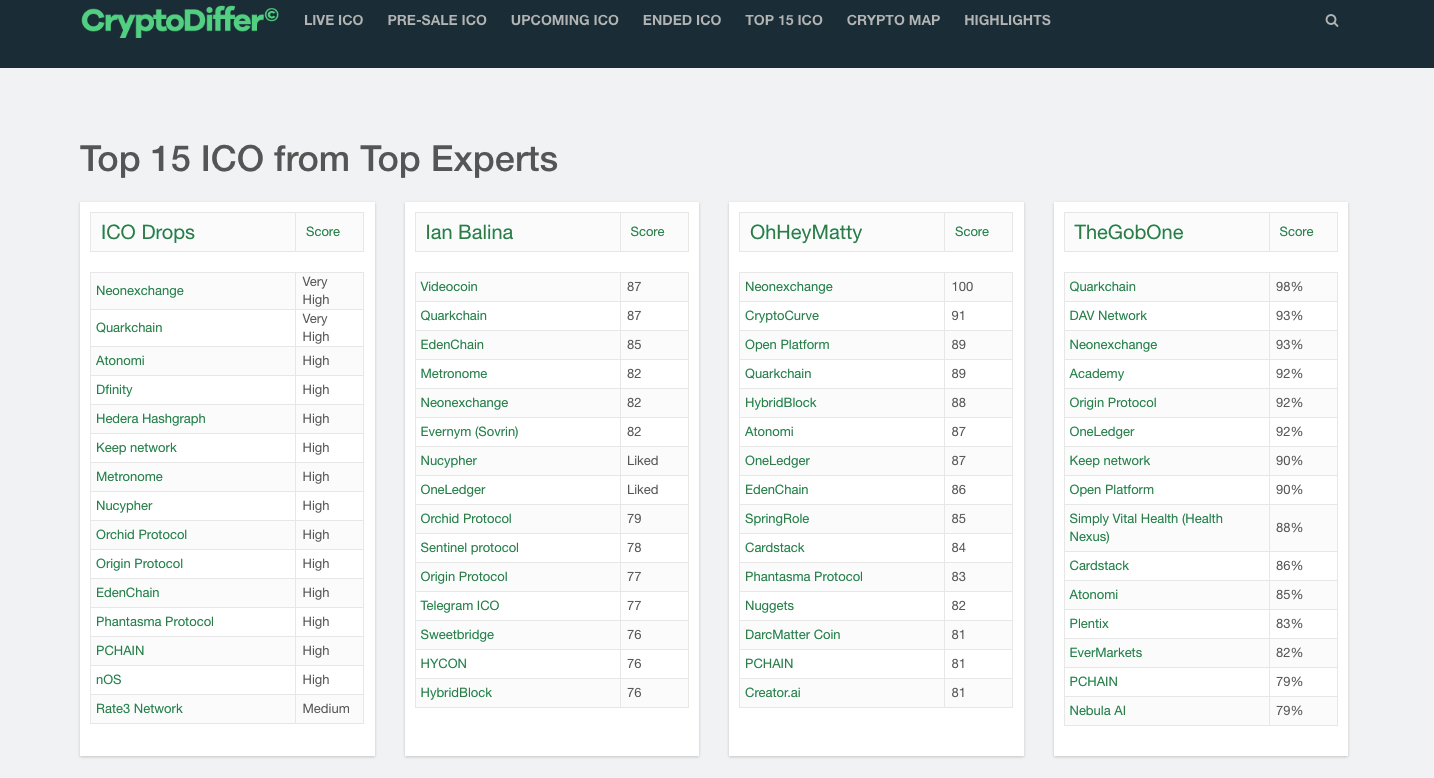
Task: Open Sweetbridge link
Action: point(457,635)
